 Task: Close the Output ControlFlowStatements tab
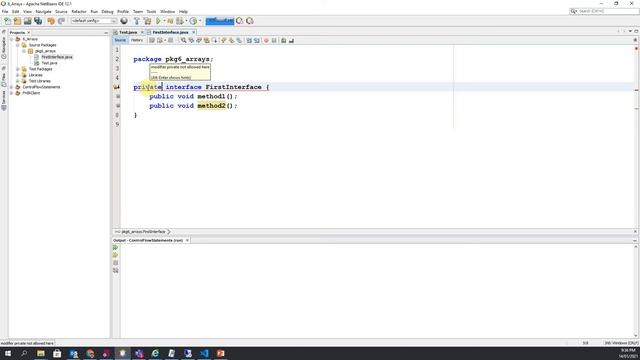187,240
